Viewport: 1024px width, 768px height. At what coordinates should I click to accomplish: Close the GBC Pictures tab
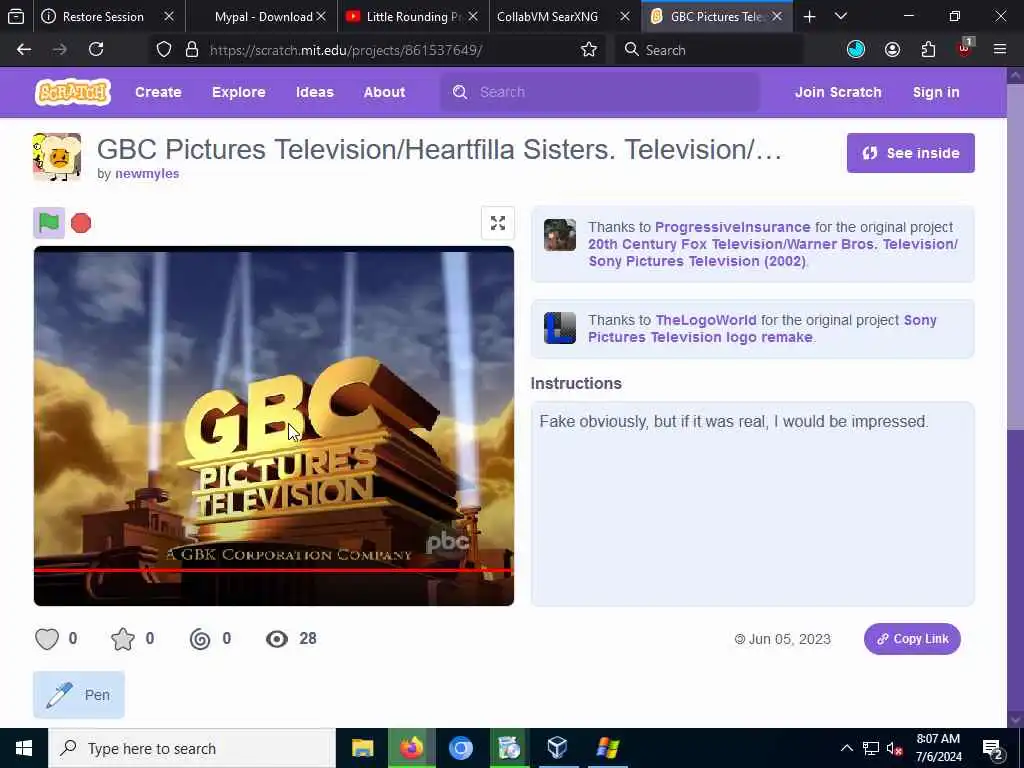tap(776, 16)
